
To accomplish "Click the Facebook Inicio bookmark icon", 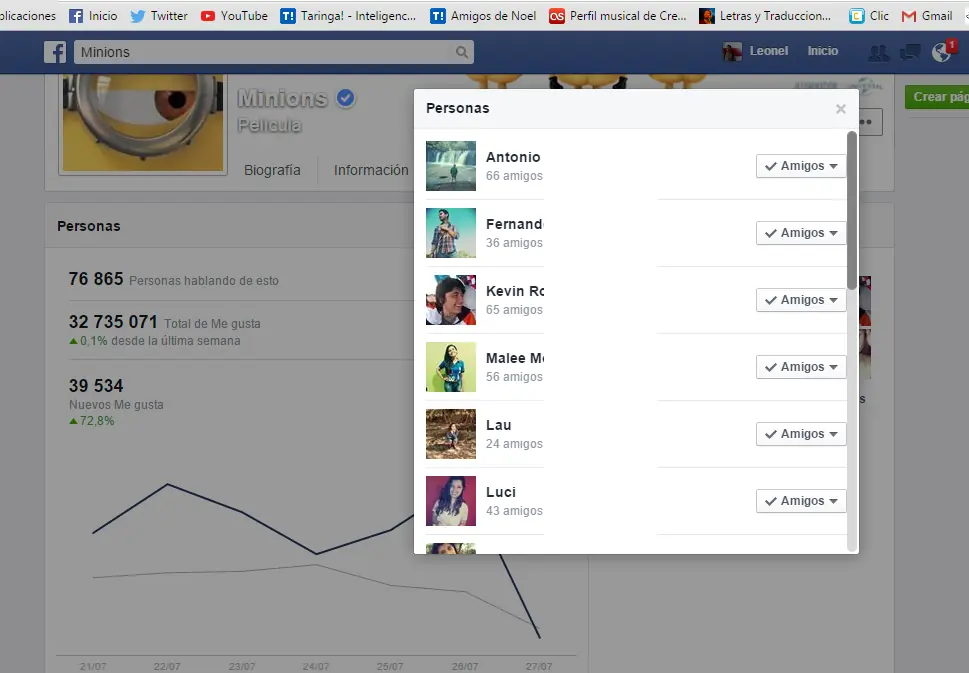I will point(76,16).
